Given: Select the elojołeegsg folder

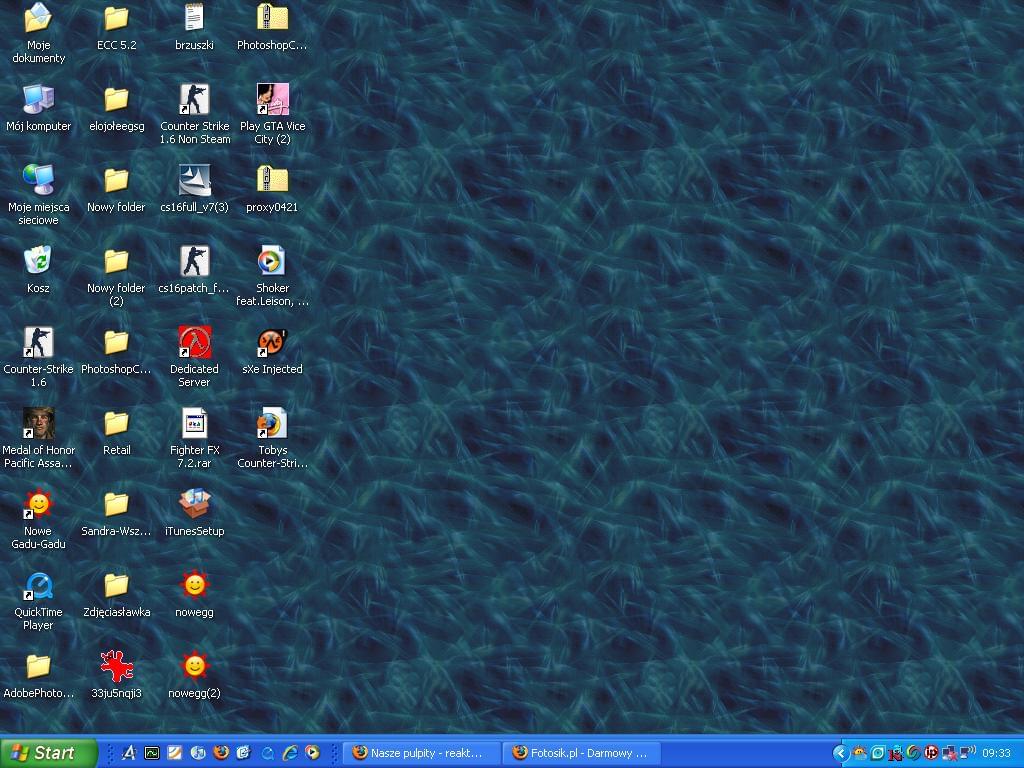Looking at the screenshot, I should click(x=116, y=108).
